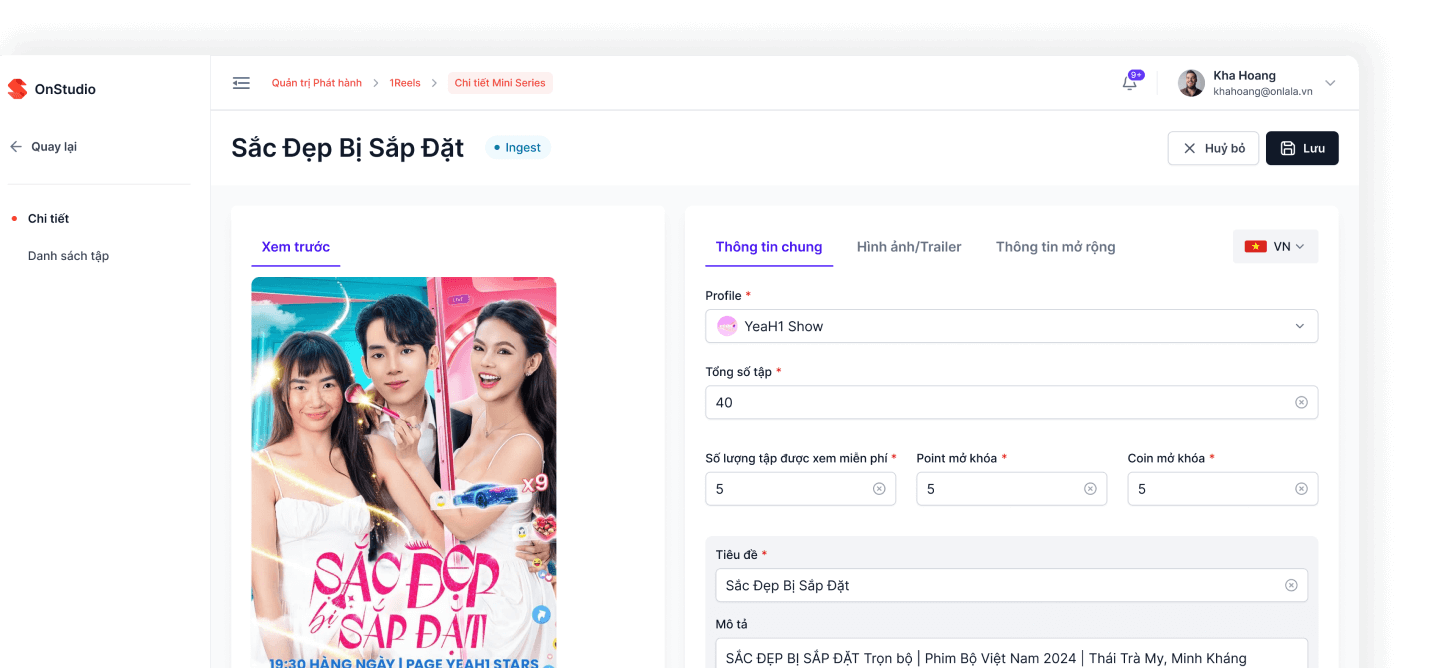The image size is (1436, 668).
Task: Switch to the Hình ảnh/Trailer tab
Action: (909, 247)
